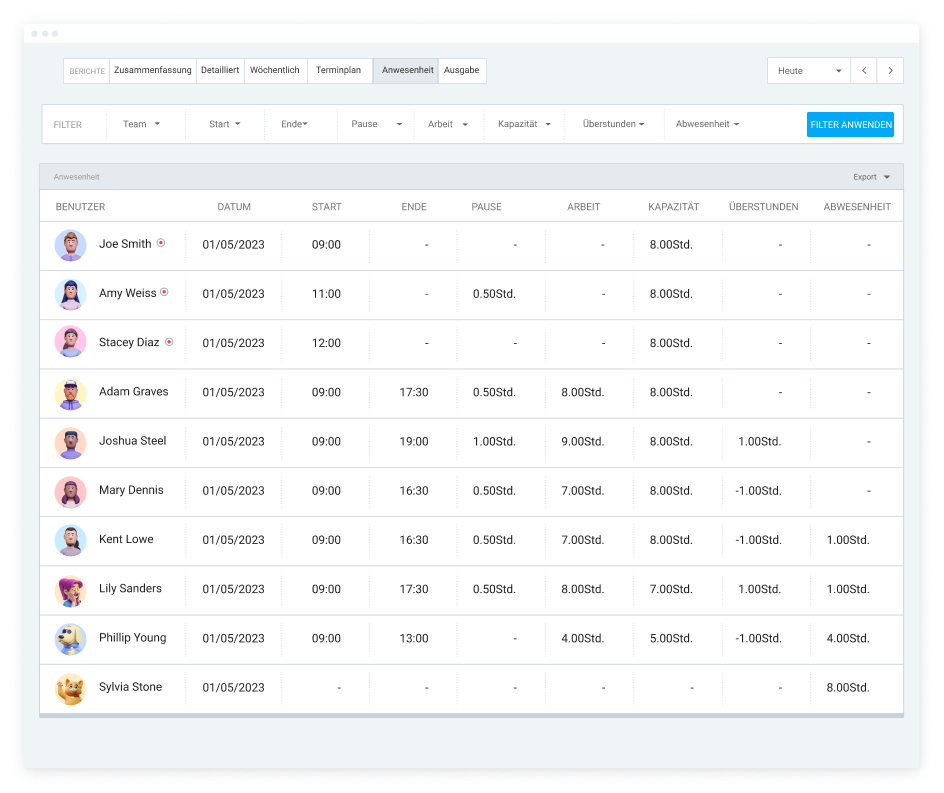Click the active status dot next to Stacey Diaz
The width and height of the screenshot is (944, 793).
(169, 342)
